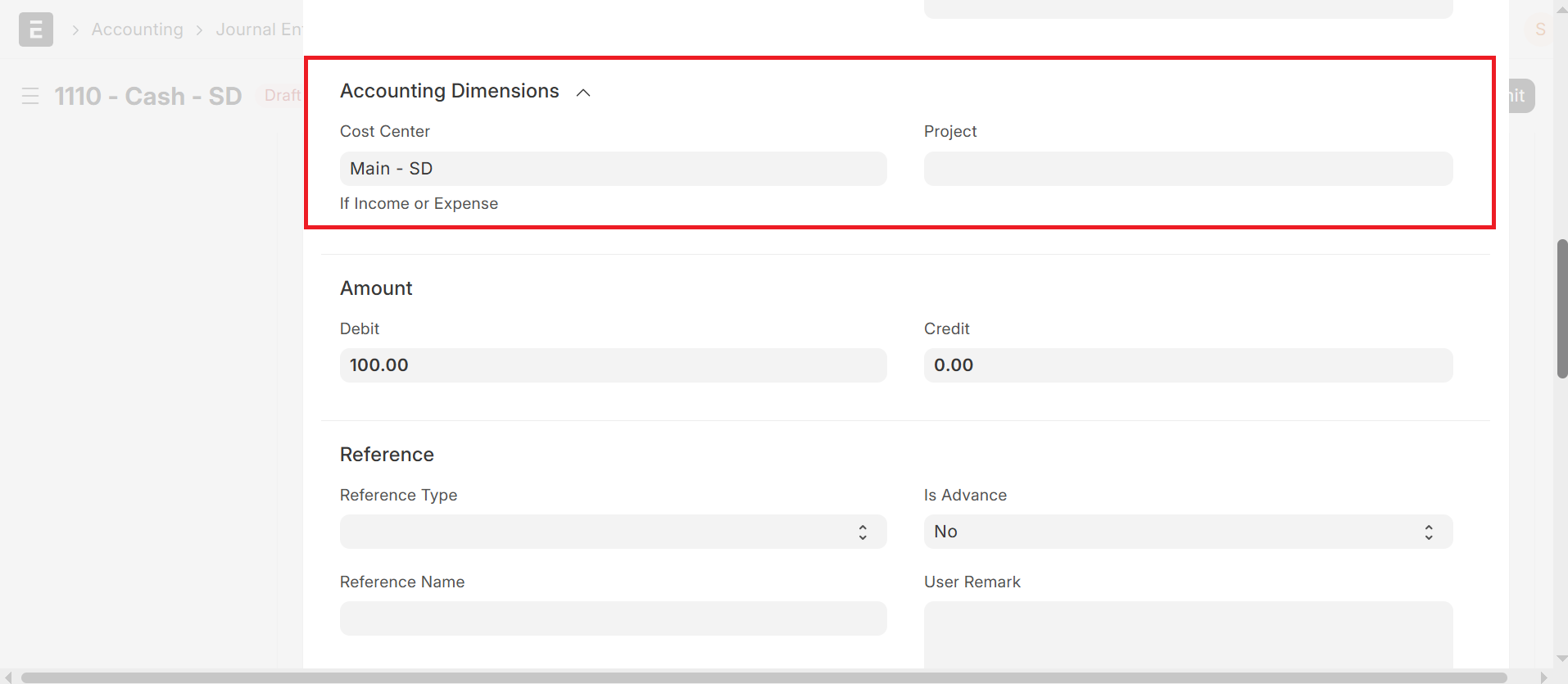Select the Credit amount field

[1188, 365]
